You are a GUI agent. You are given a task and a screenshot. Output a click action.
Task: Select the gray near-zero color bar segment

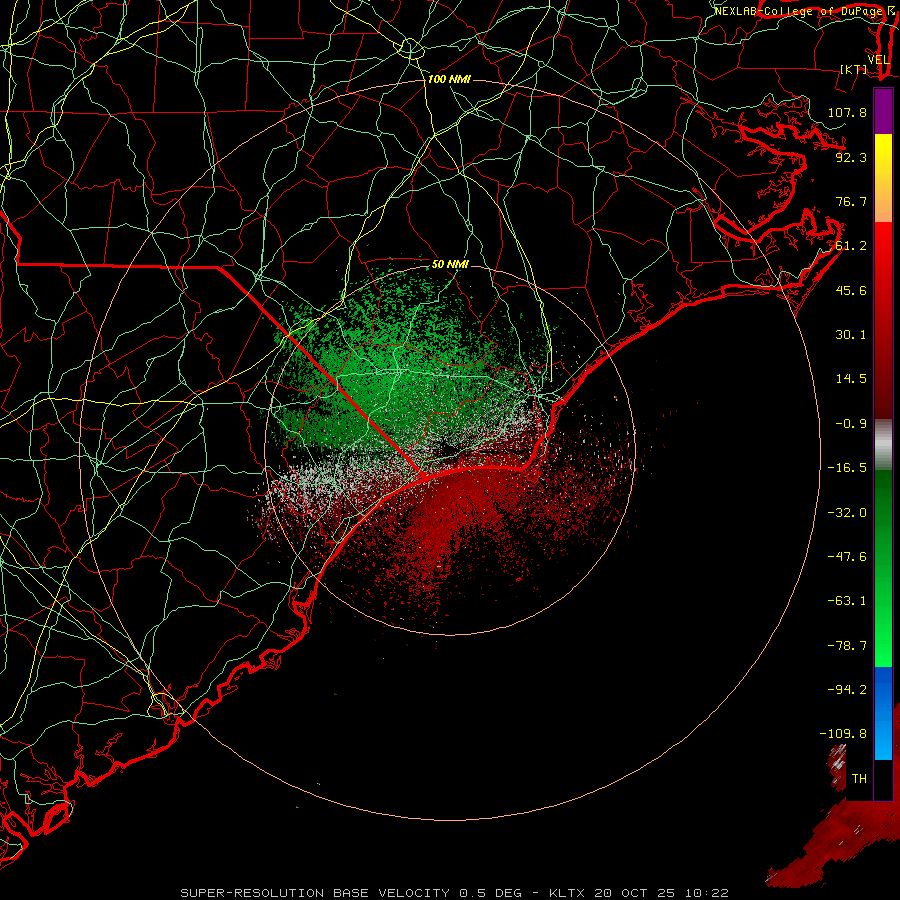click(x=883, y=445)
